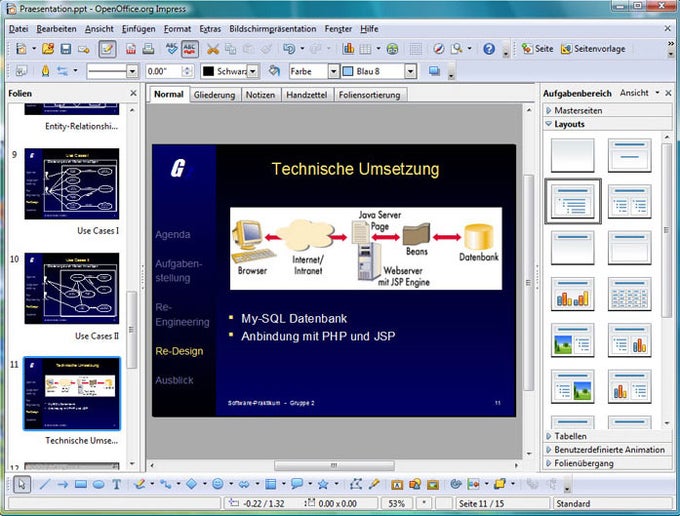Click the line width input field

[165, 71]
